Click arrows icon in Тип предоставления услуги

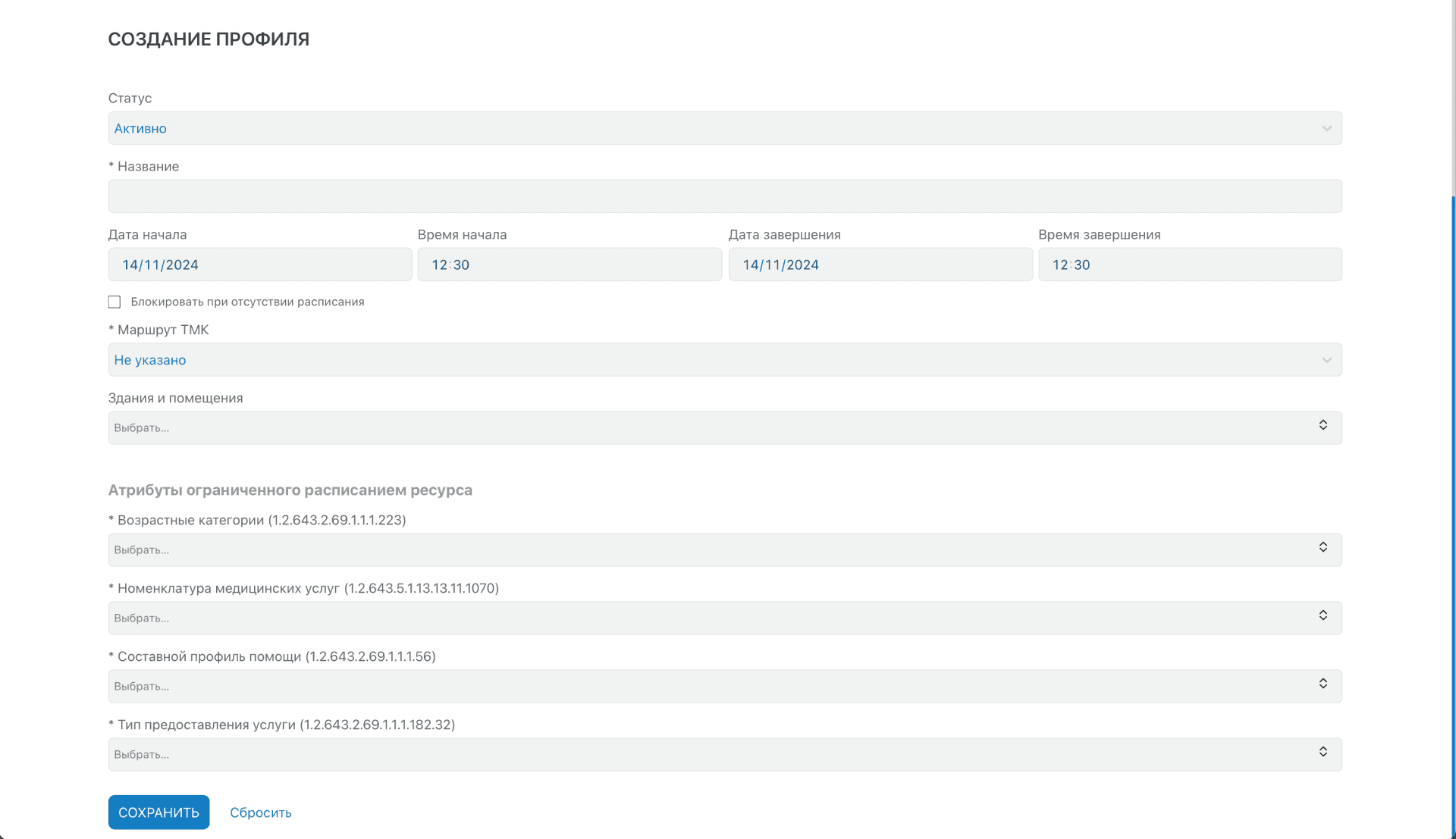(1323, 752)
